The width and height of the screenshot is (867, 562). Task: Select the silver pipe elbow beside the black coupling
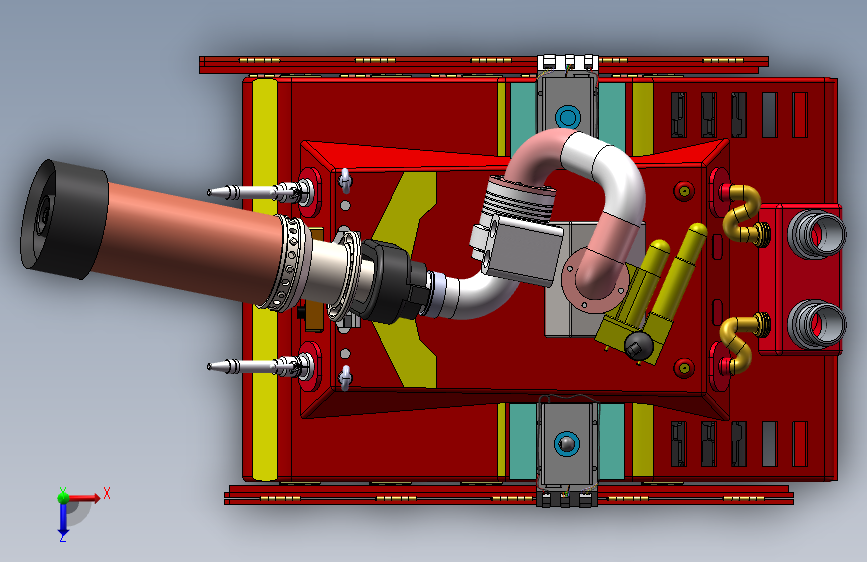[476, 296]
